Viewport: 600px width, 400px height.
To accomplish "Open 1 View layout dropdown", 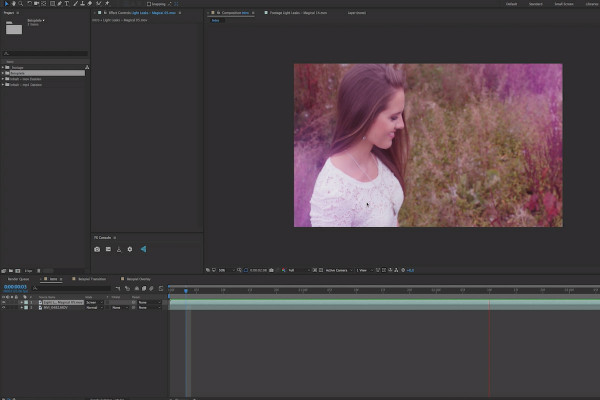I will (364, 270).
